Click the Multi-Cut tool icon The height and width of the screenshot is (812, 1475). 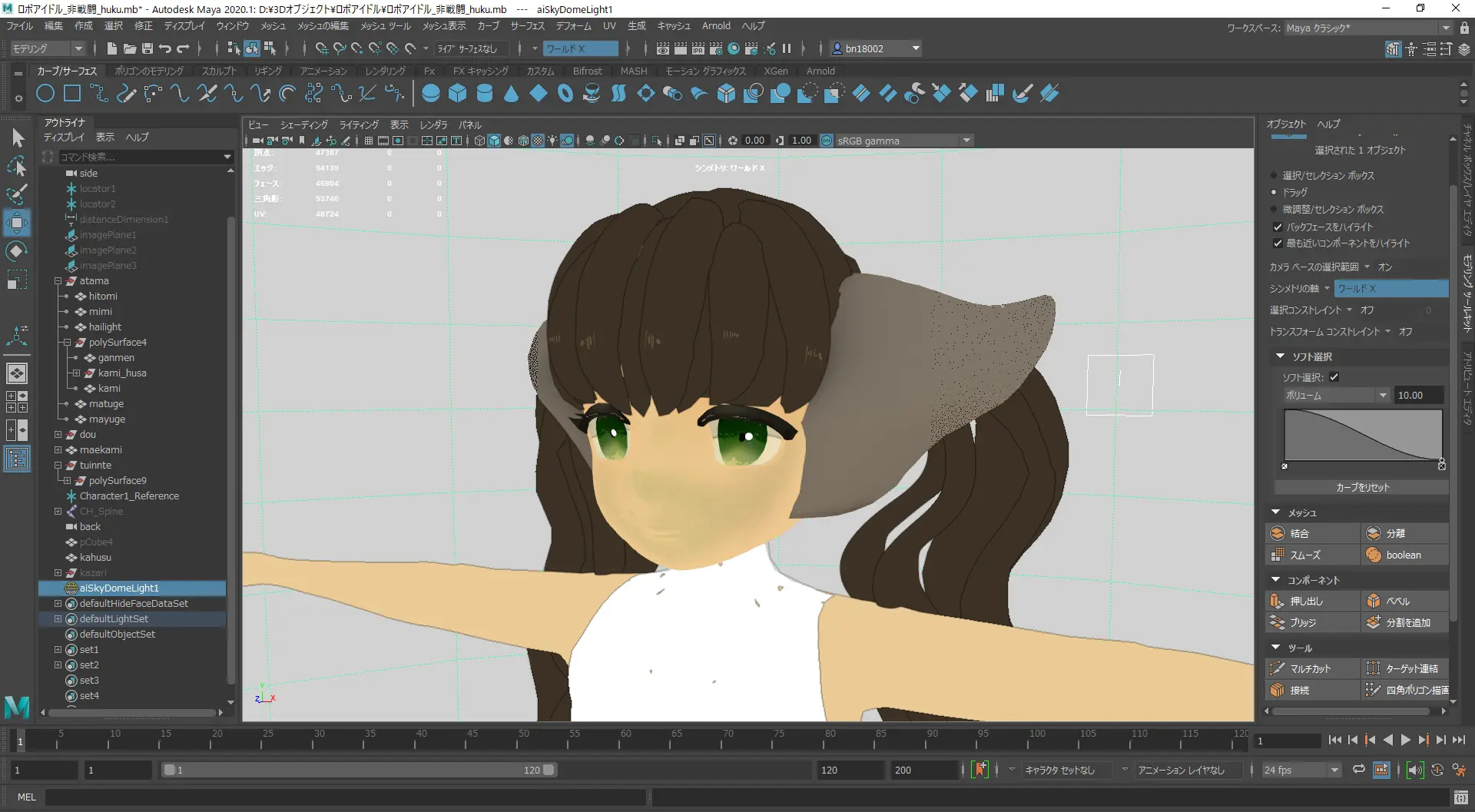(1278, 668)
